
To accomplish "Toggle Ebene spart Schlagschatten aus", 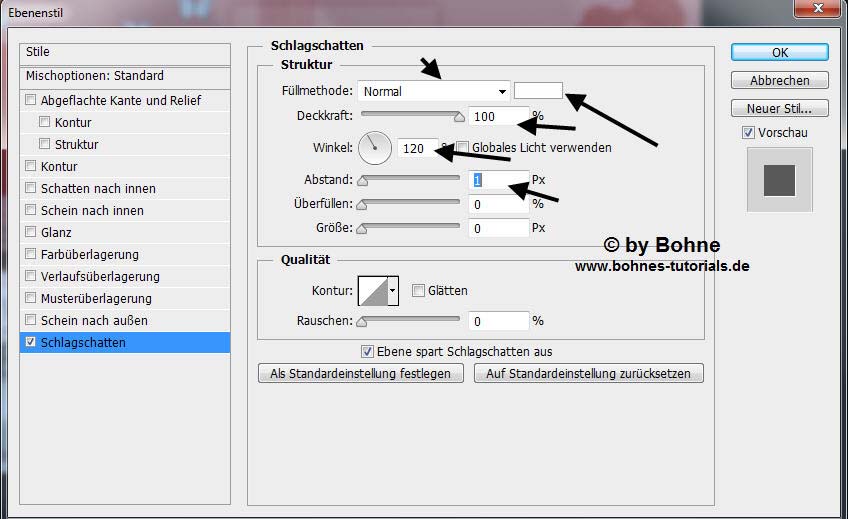I will pyautogui.click(x=368, y=352).
